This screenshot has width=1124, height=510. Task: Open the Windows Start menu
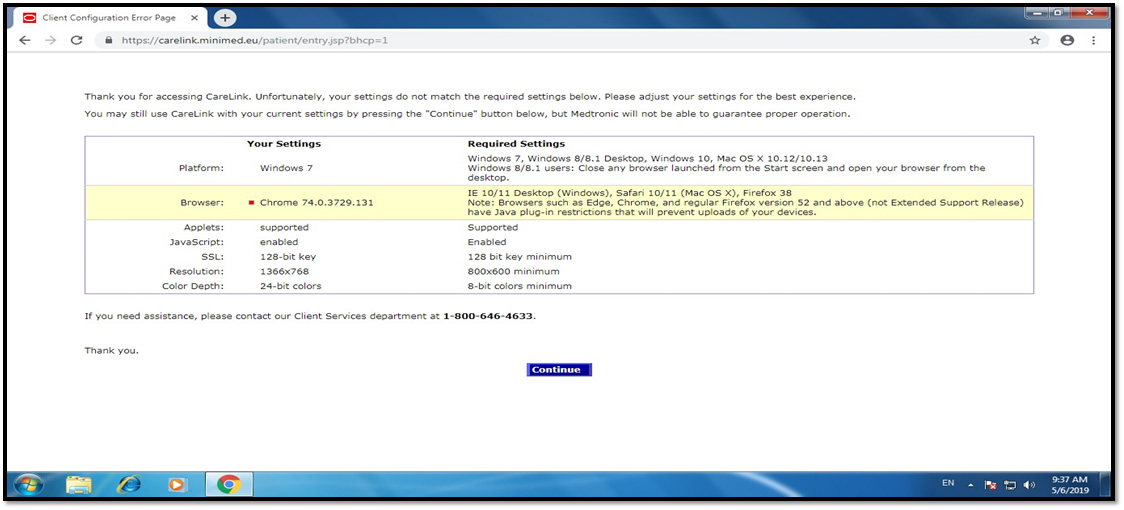pos(27,485)
